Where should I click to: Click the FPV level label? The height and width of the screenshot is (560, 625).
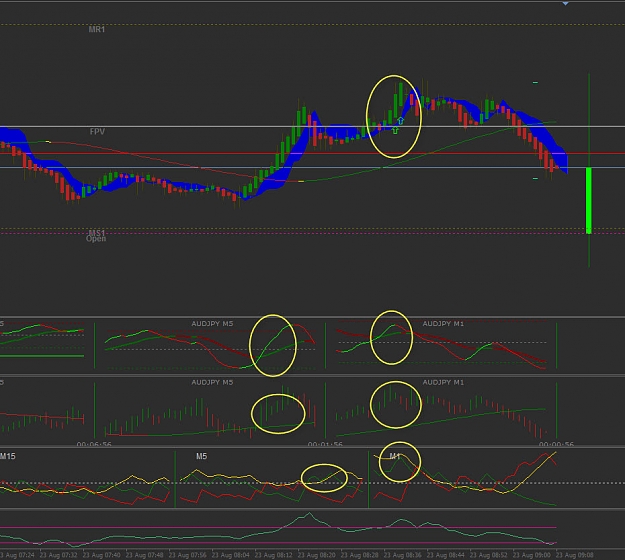[x=97, y=131]
